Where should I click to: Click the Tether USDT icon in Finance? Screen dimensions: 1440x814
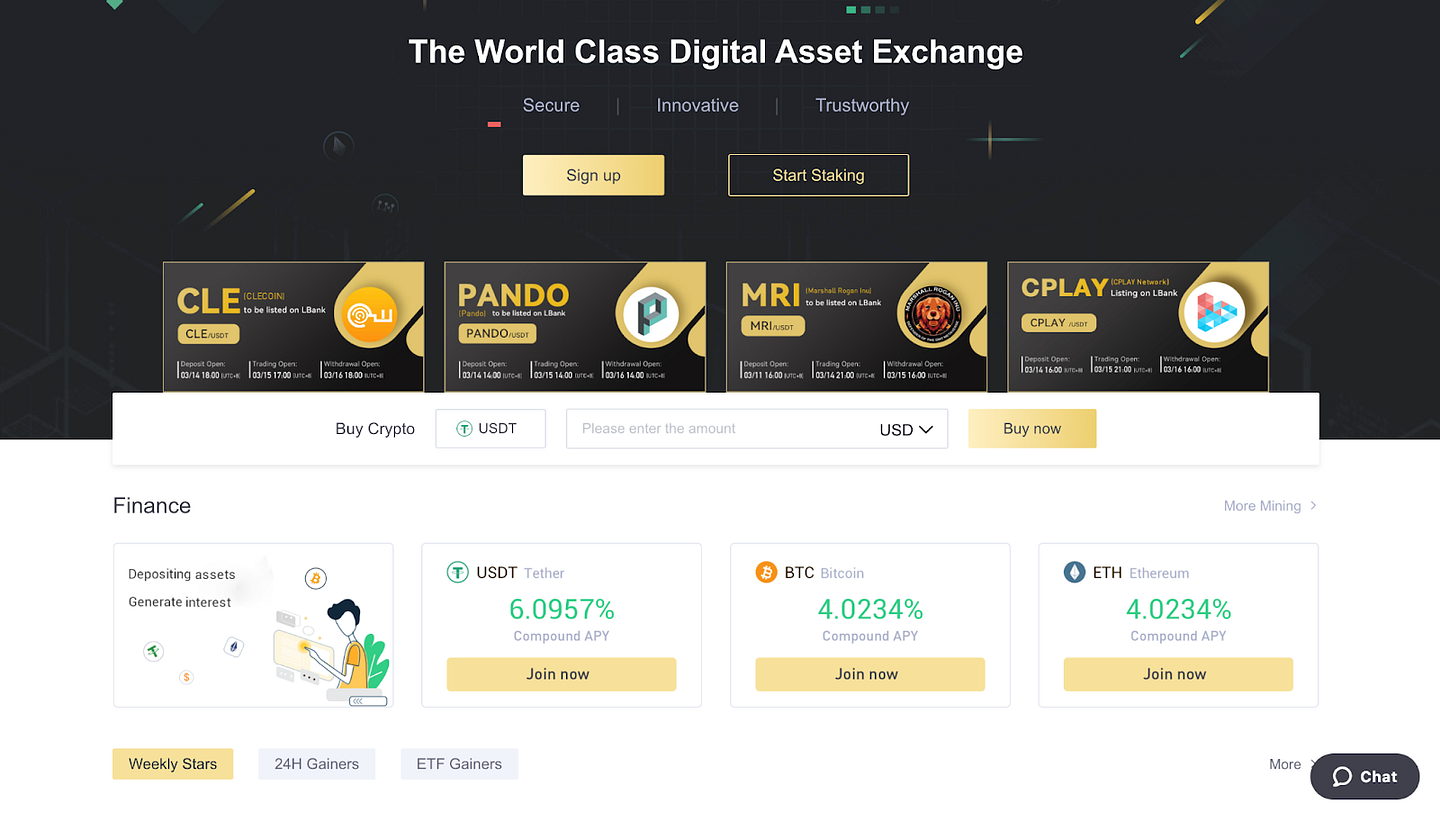pos(457,573)
